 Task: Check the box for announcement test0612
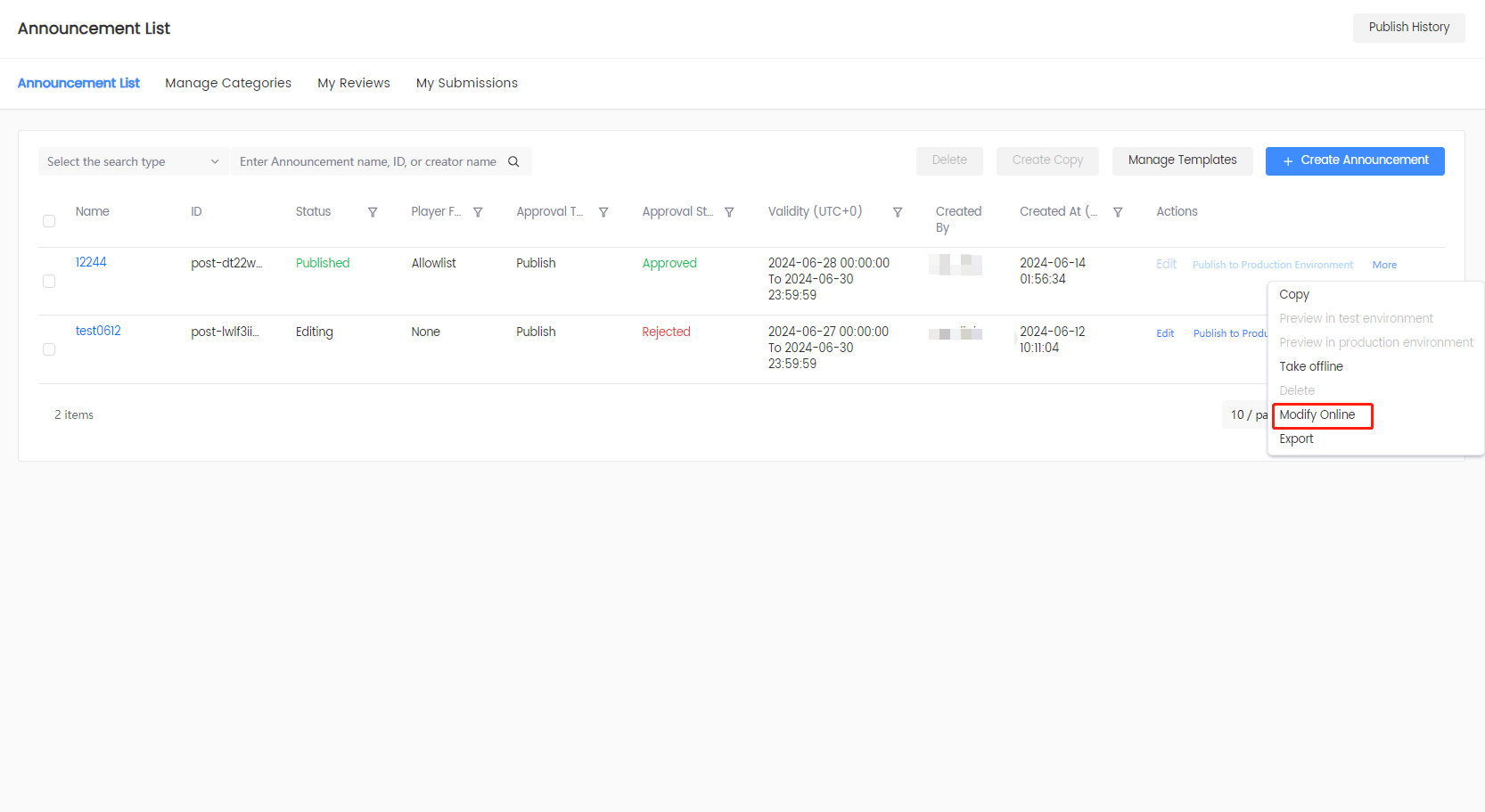tap(49, 349)
